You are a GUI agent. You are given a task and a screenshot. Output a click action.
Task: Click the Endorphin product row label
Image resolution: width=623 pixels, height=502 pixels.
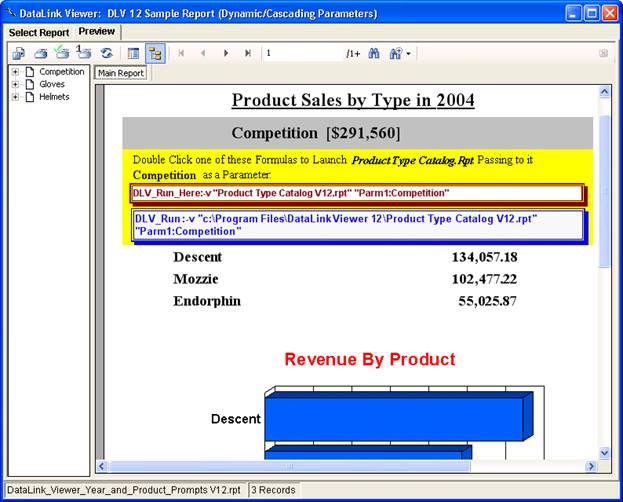207,301
